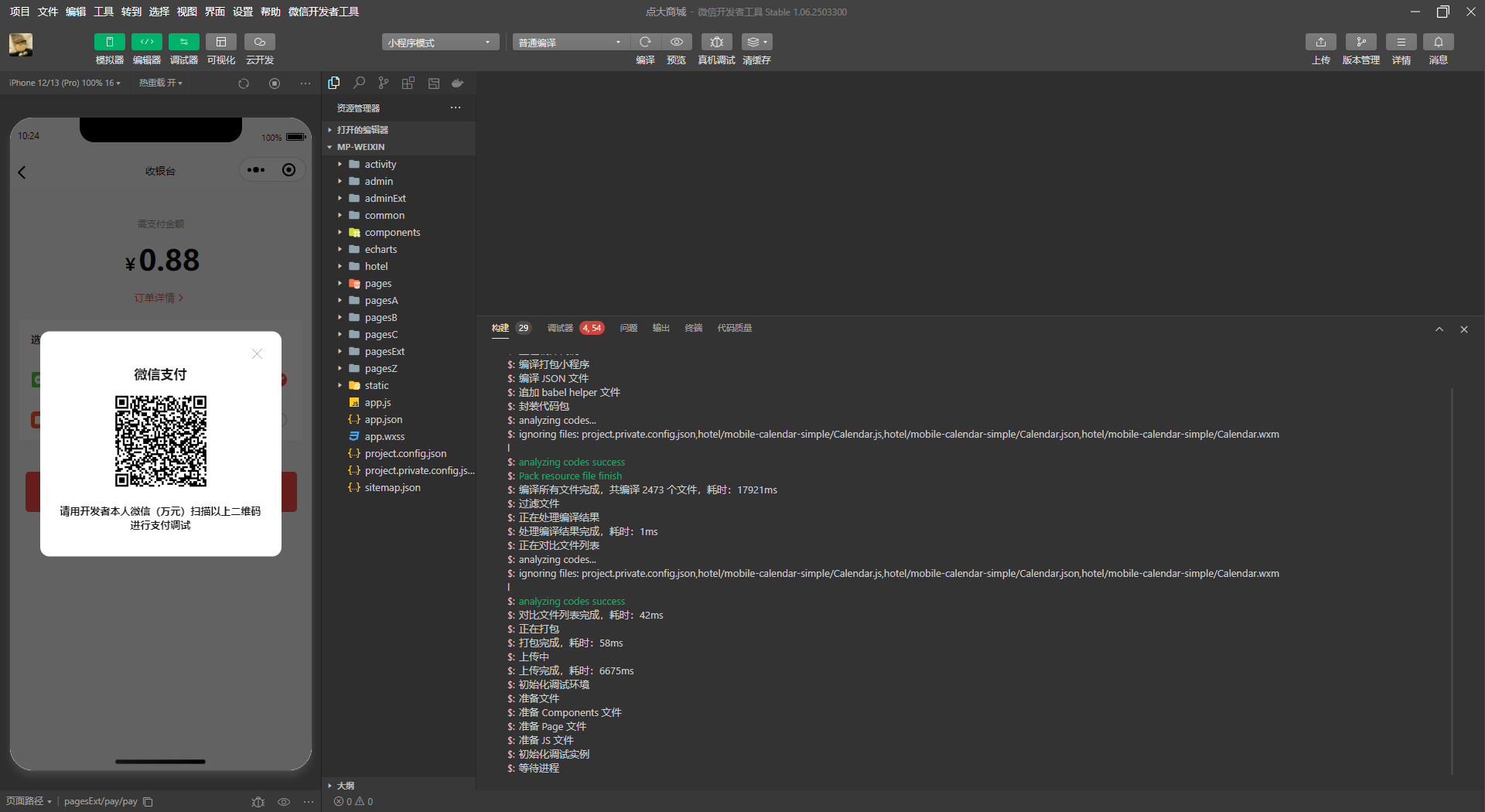Toggle the 模拟器 simulator panel button

point(110,42)
